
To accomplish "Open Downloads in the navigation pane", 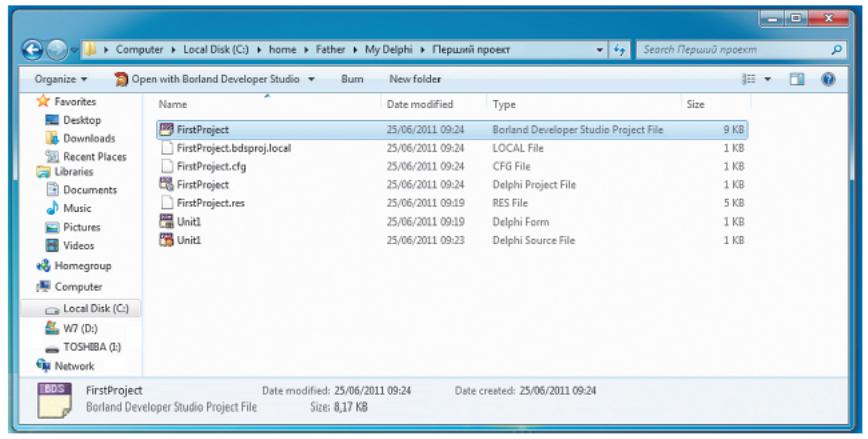I will [x=89, y=138].
